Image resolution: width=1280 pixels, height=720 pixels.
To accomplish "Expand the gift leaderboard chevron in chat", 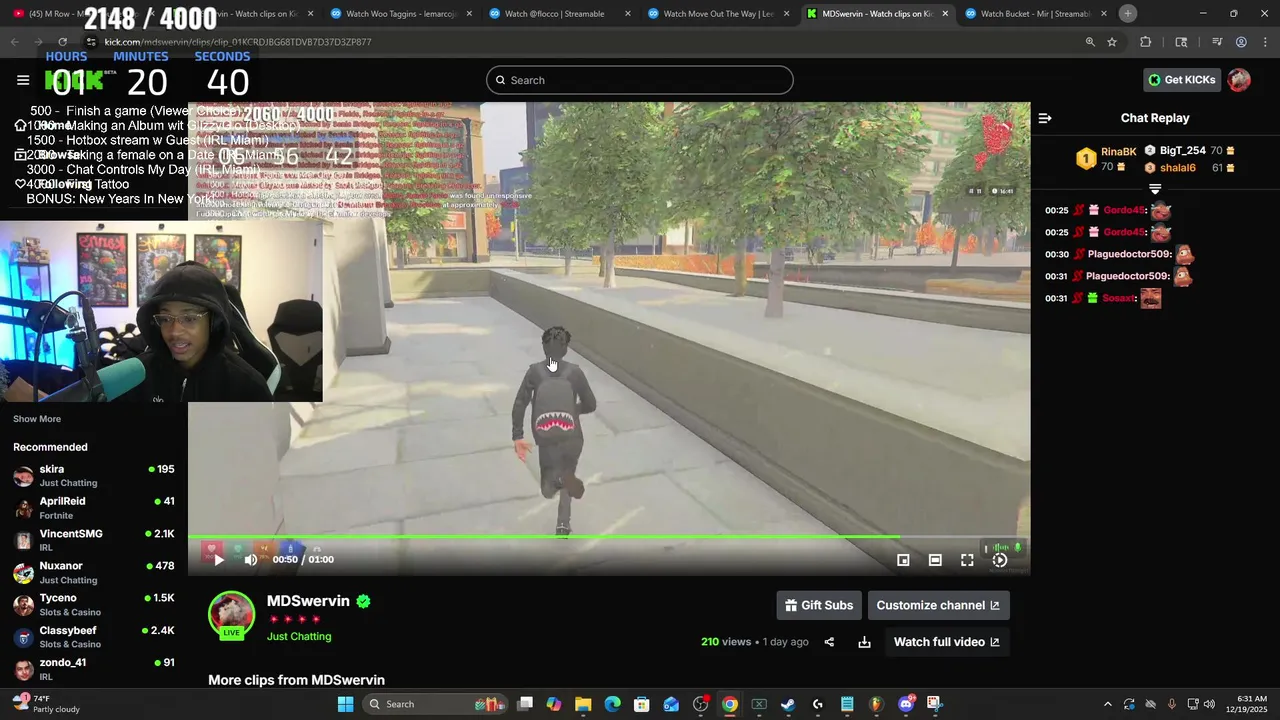I will [x=1155, y=188].
